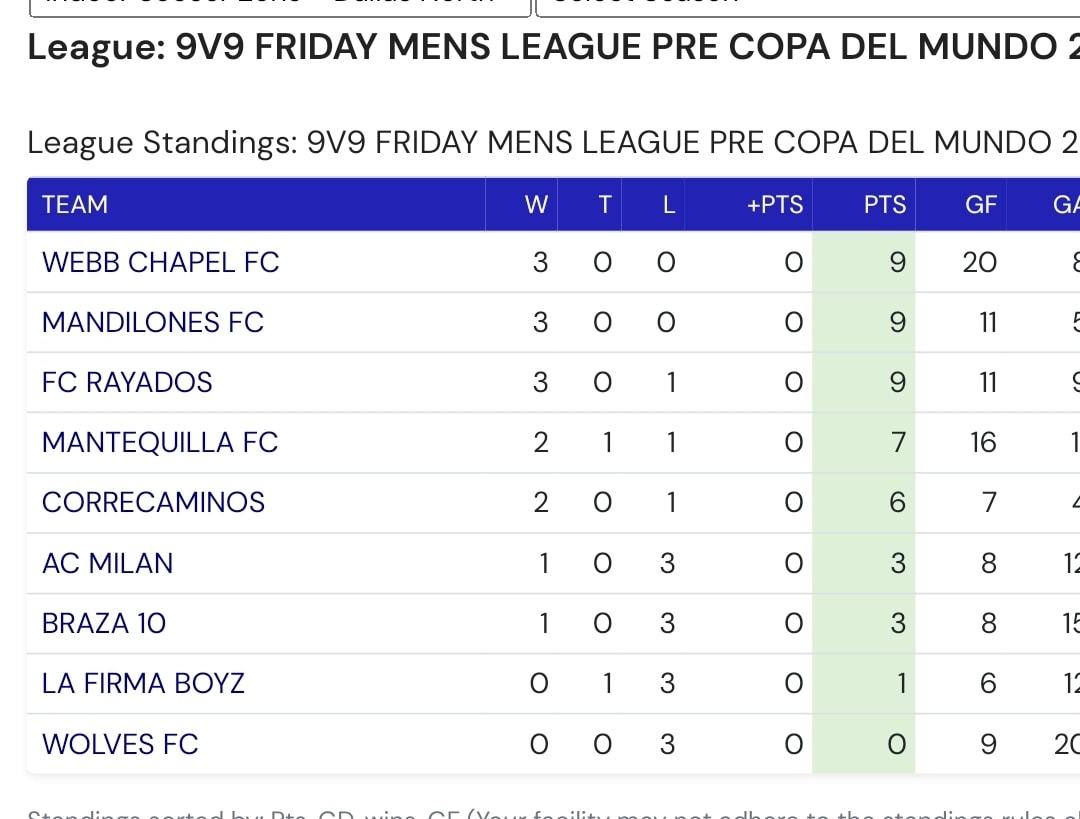Image resolution: width=1080 pixels, height=819 pixels.
Task: Expand the facility selection dropdown
Action: (x=280, y=6)
